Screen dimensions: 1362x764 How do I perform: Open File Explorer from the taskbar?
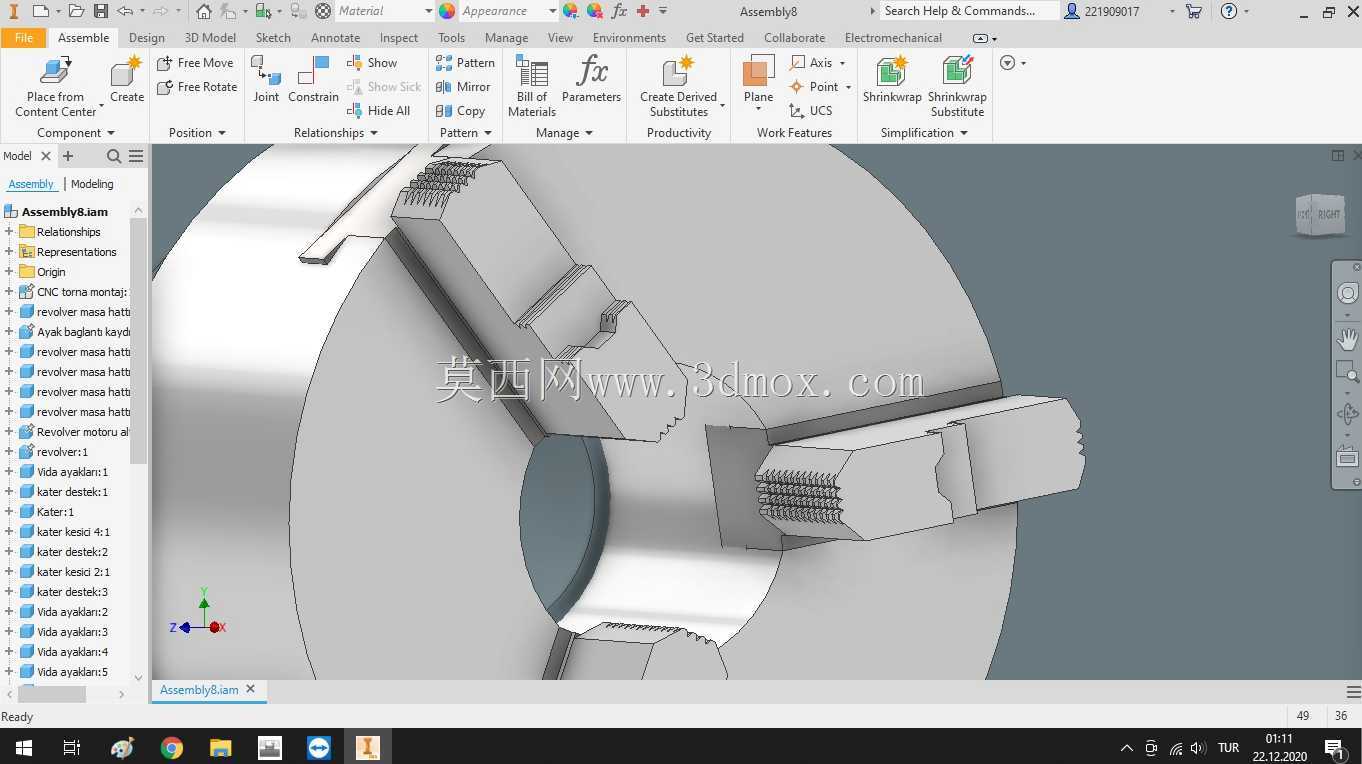[221, 747]
